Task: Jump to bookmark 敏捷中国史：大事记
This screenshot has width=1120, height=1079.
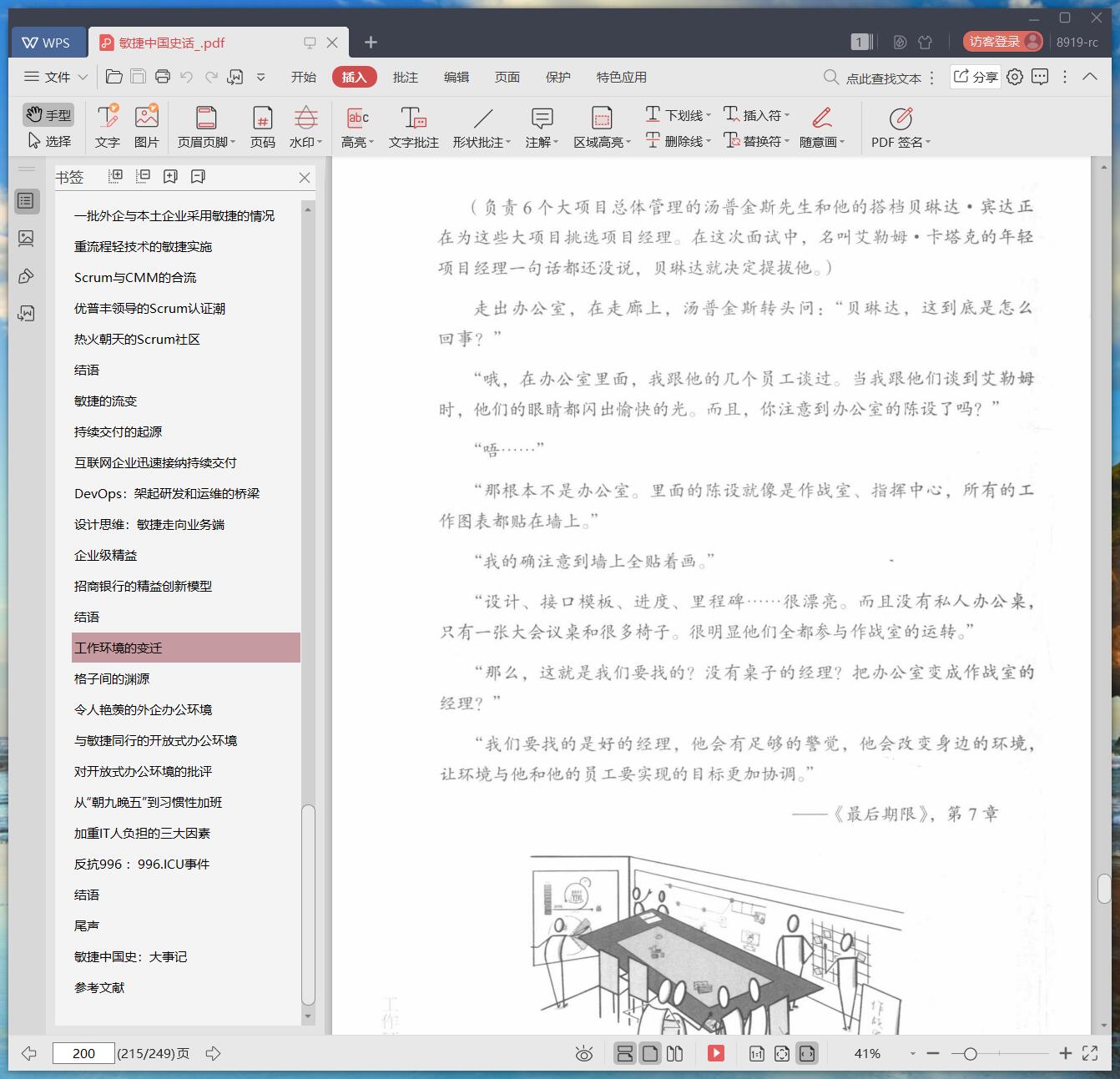Action: [x=130, y=956]
